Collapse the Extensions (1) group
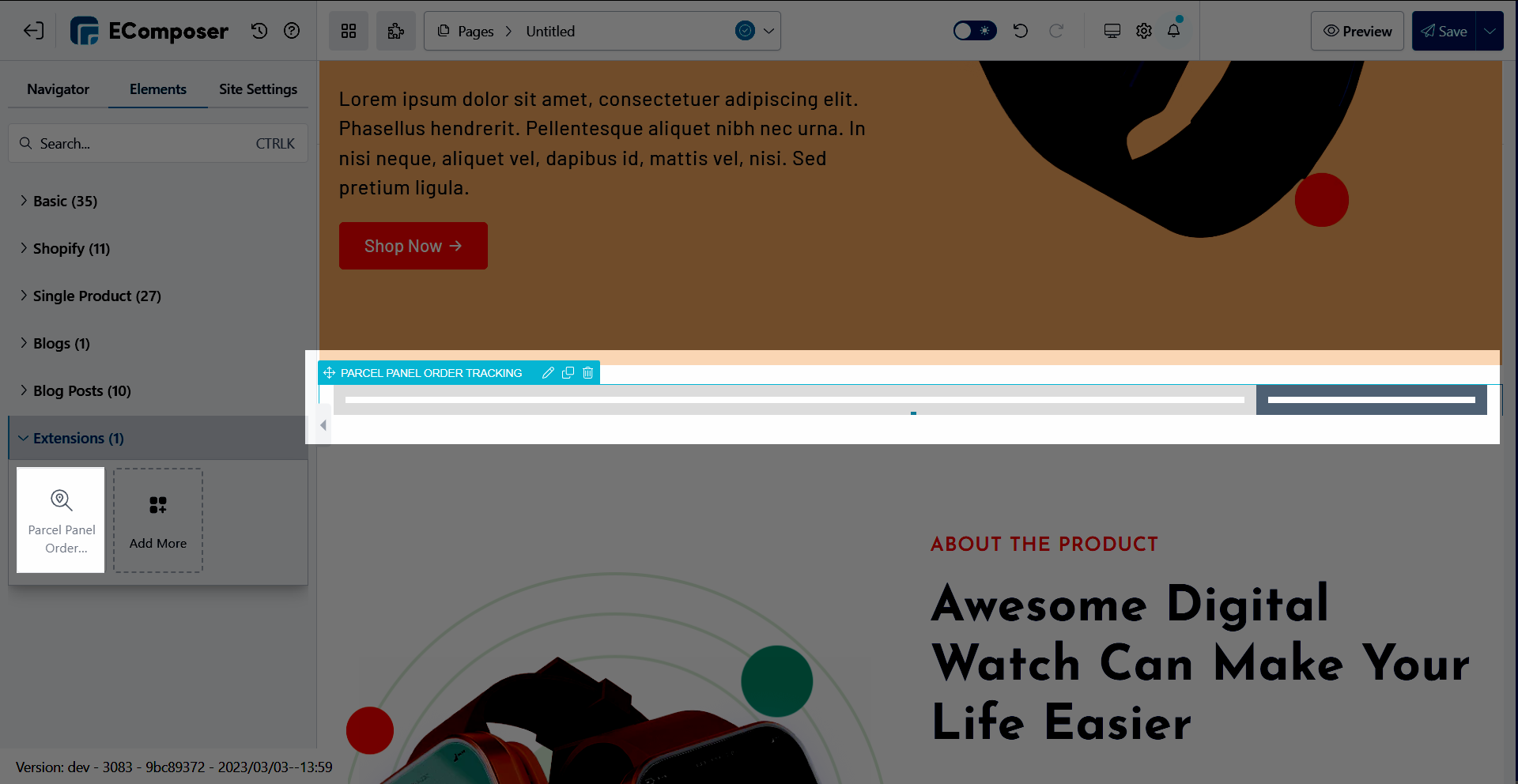 [x=158, y=438]
